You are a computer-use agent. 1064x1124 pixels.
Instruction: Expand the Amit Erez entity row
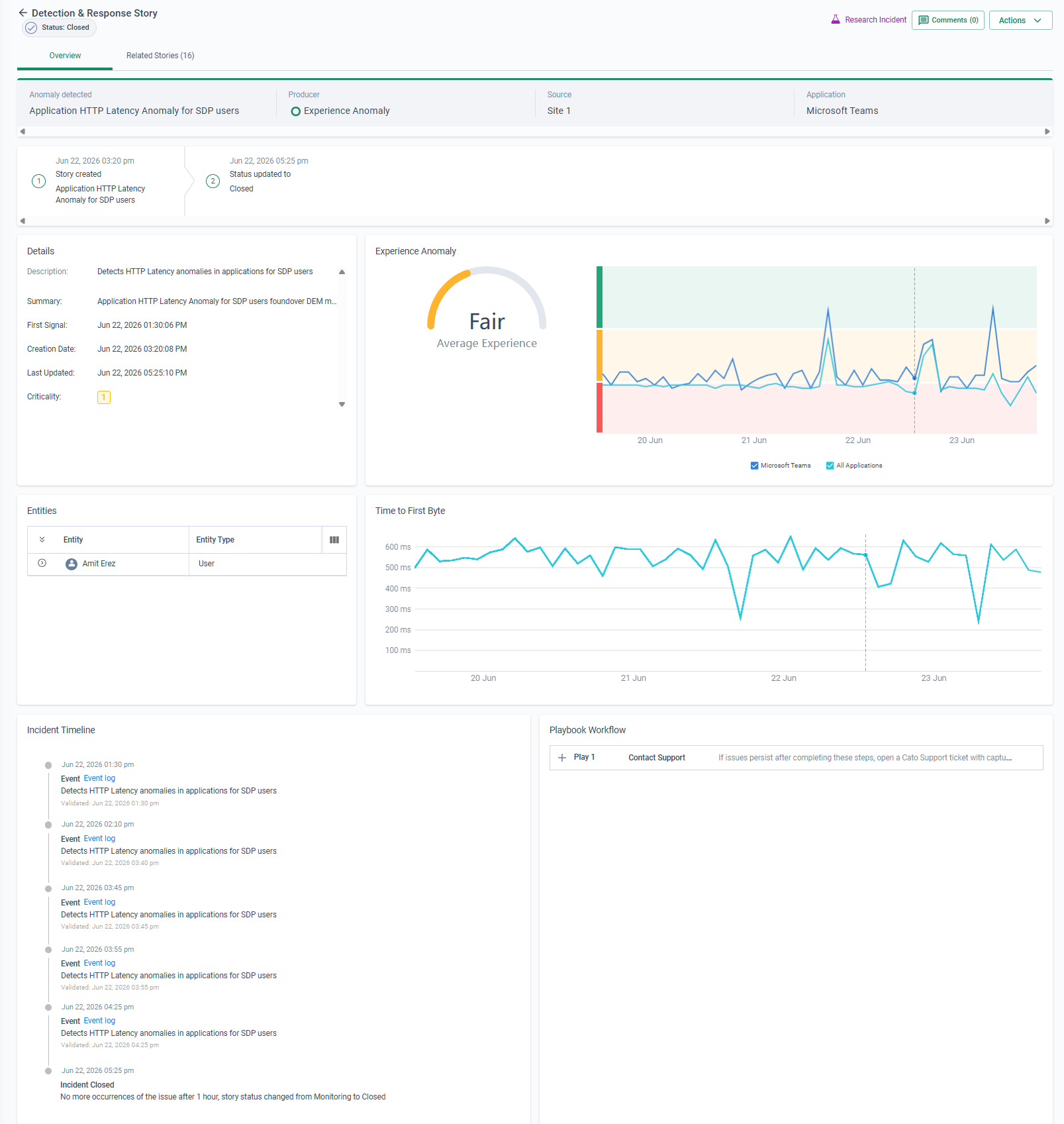click(x=42, y=564)
